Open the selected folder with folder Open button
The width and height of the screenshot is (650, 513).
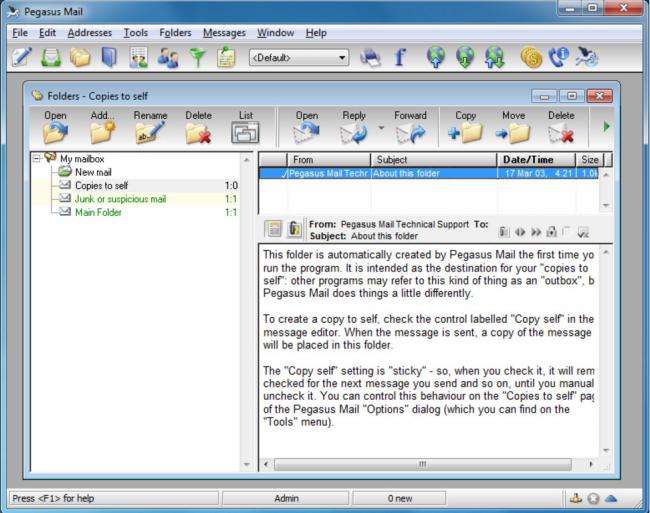click(56, 127)
